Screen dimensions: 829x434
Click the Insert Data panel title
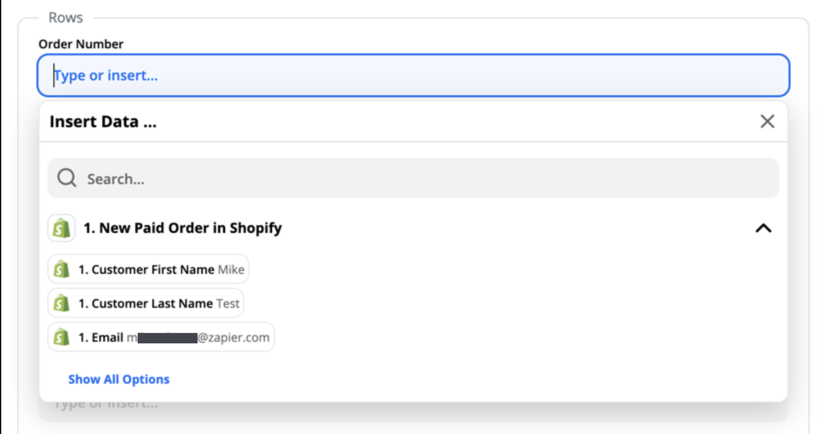coord(103,122)
